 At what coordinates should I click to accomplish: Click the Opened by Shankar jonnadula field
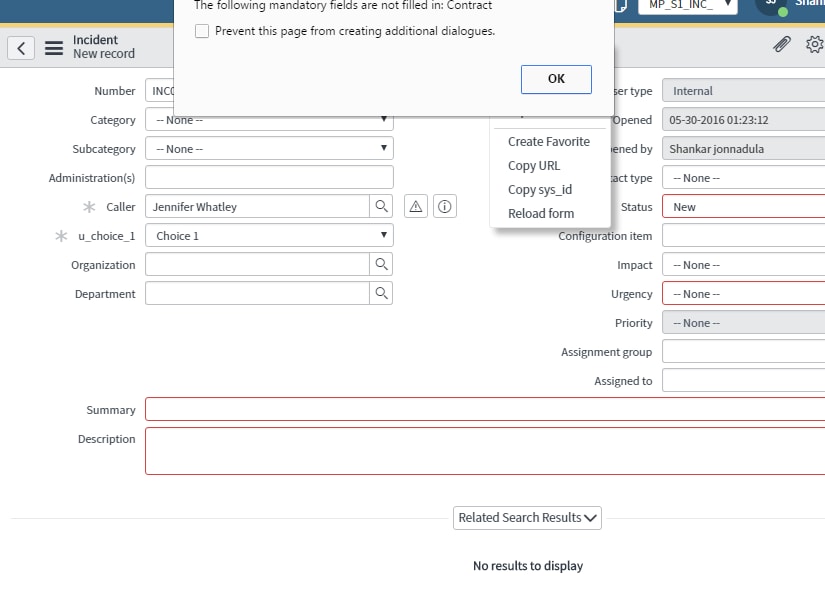(x=743, y=148)
